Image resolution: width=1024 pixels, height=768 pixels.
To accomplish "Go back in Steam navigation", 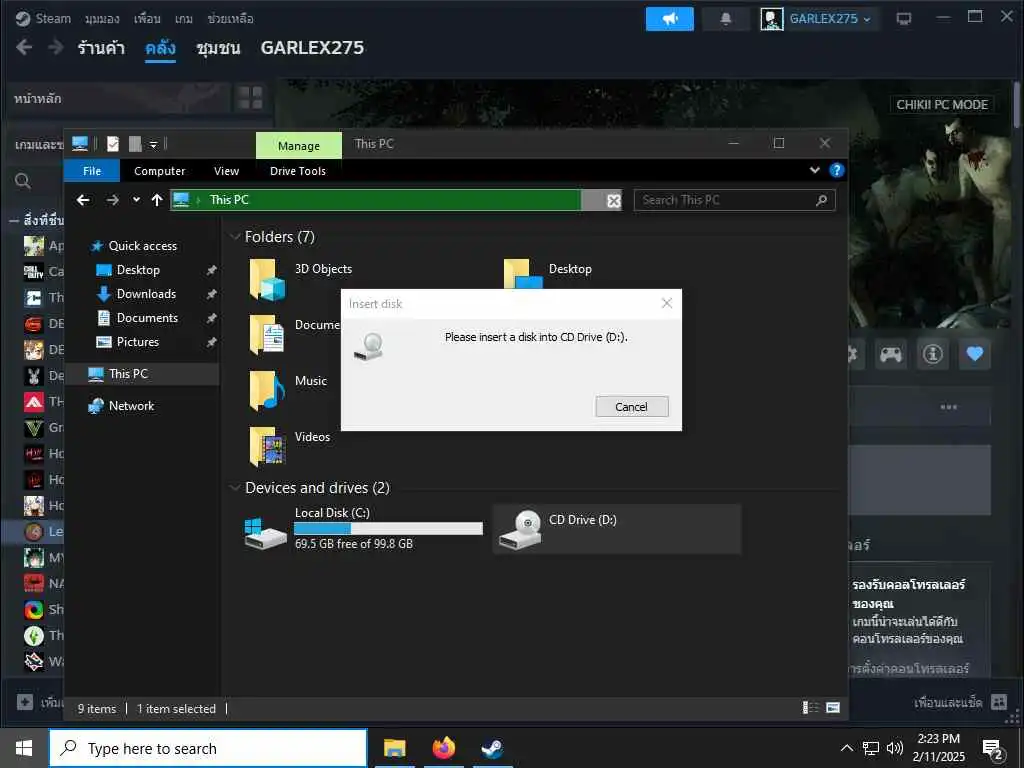I will [x=24, y=47].
